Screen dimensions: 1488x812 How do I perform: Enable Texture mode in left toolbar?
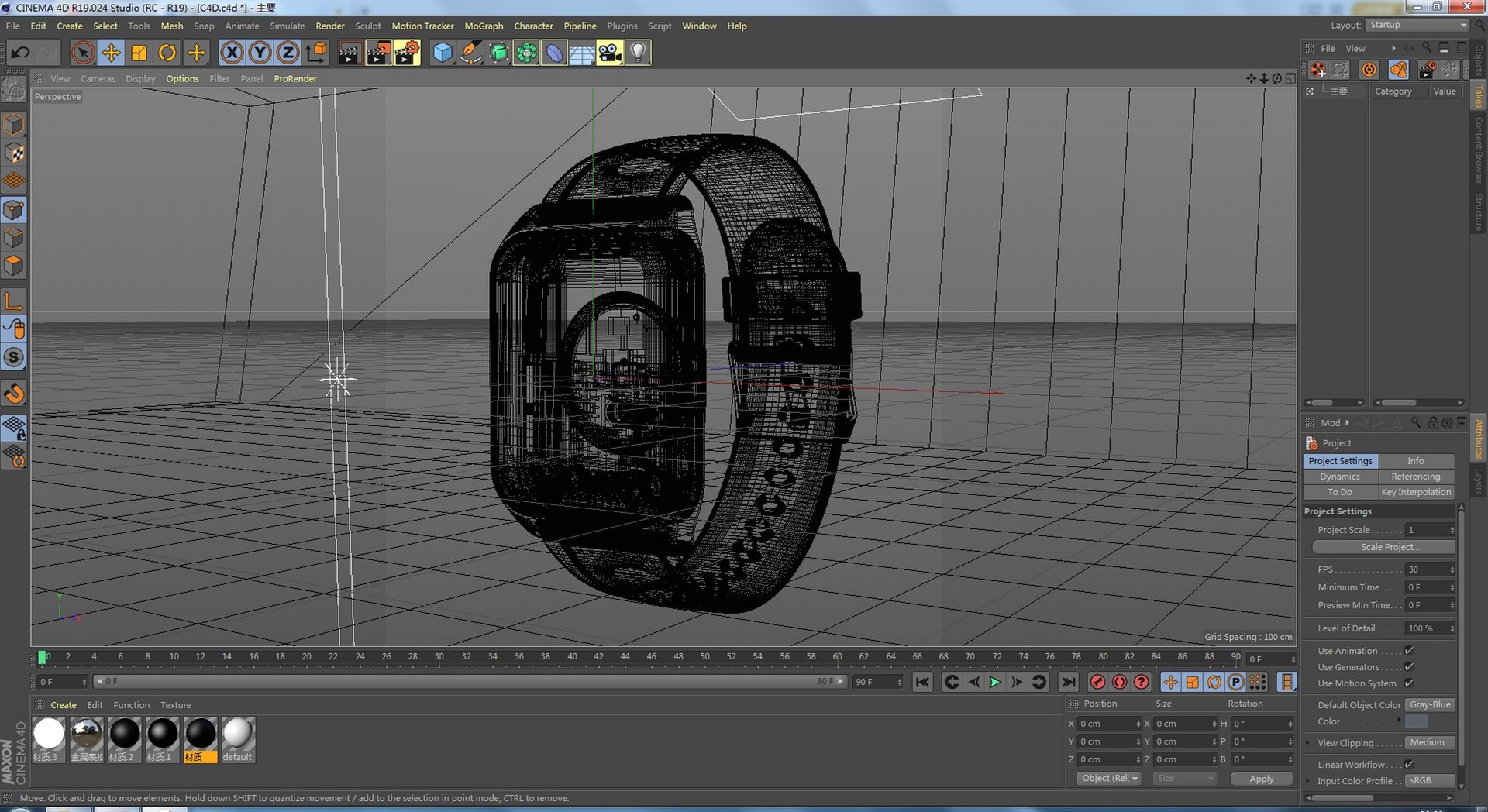[x=15, y=153]
